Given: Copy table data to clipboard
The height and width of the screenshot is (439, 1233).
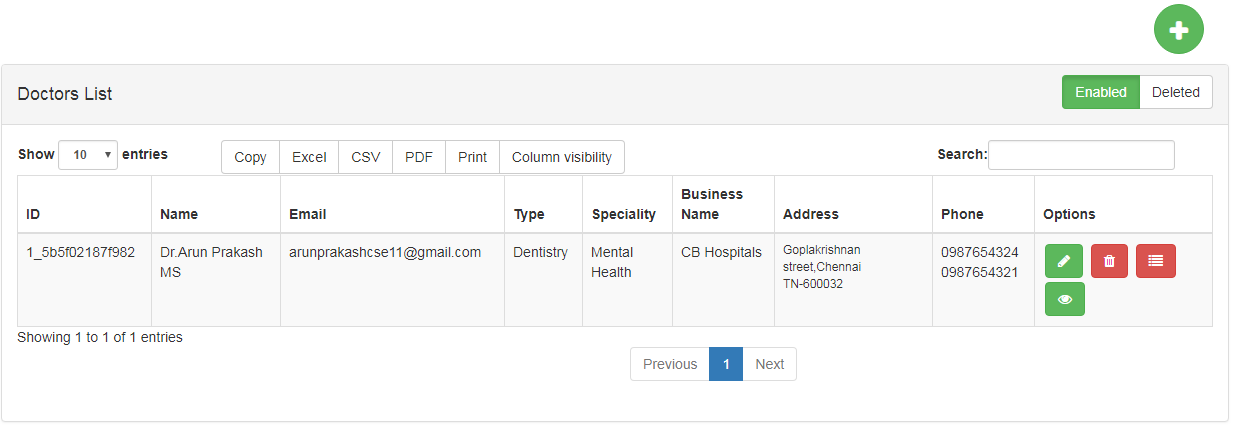Looking at the screenshot, I should click(250, 157).
